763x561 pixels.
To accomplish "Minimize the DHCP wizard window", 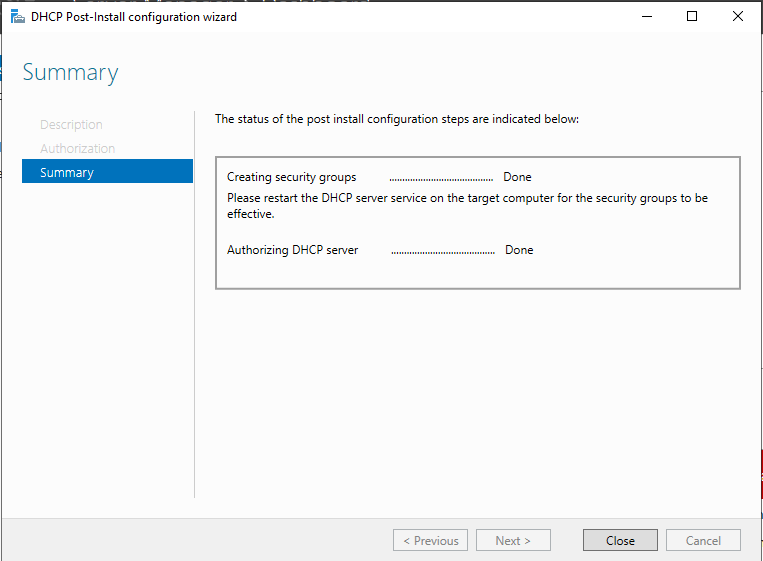I will point(647,17).
